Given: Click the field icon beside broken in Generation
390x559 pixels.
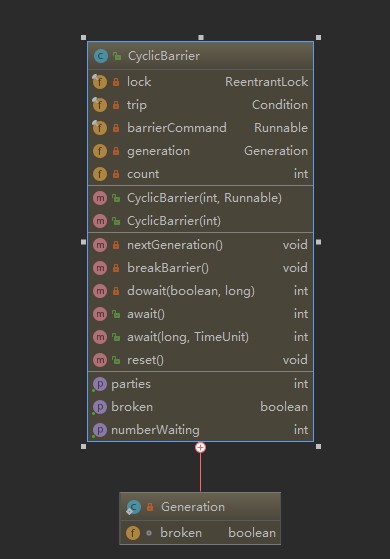Looking at the screenshot, I should [x=133, y=533].
